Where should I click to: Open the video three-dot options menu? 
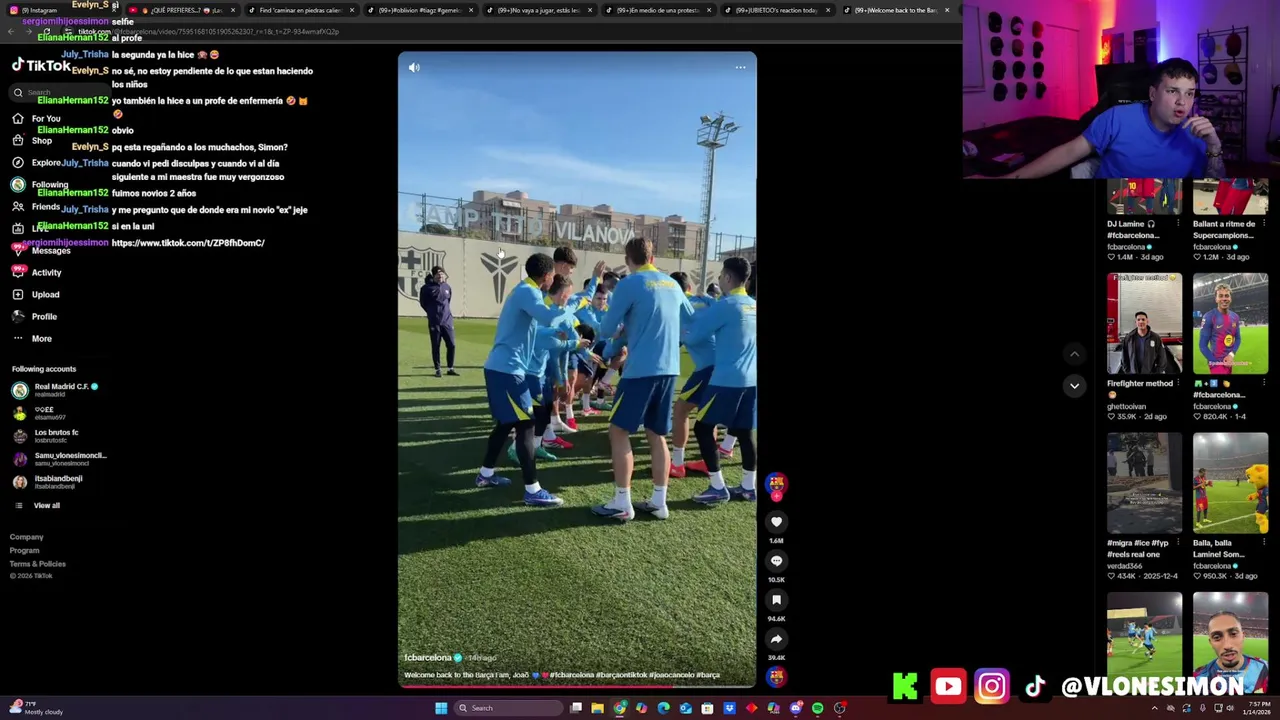[740, 68]
